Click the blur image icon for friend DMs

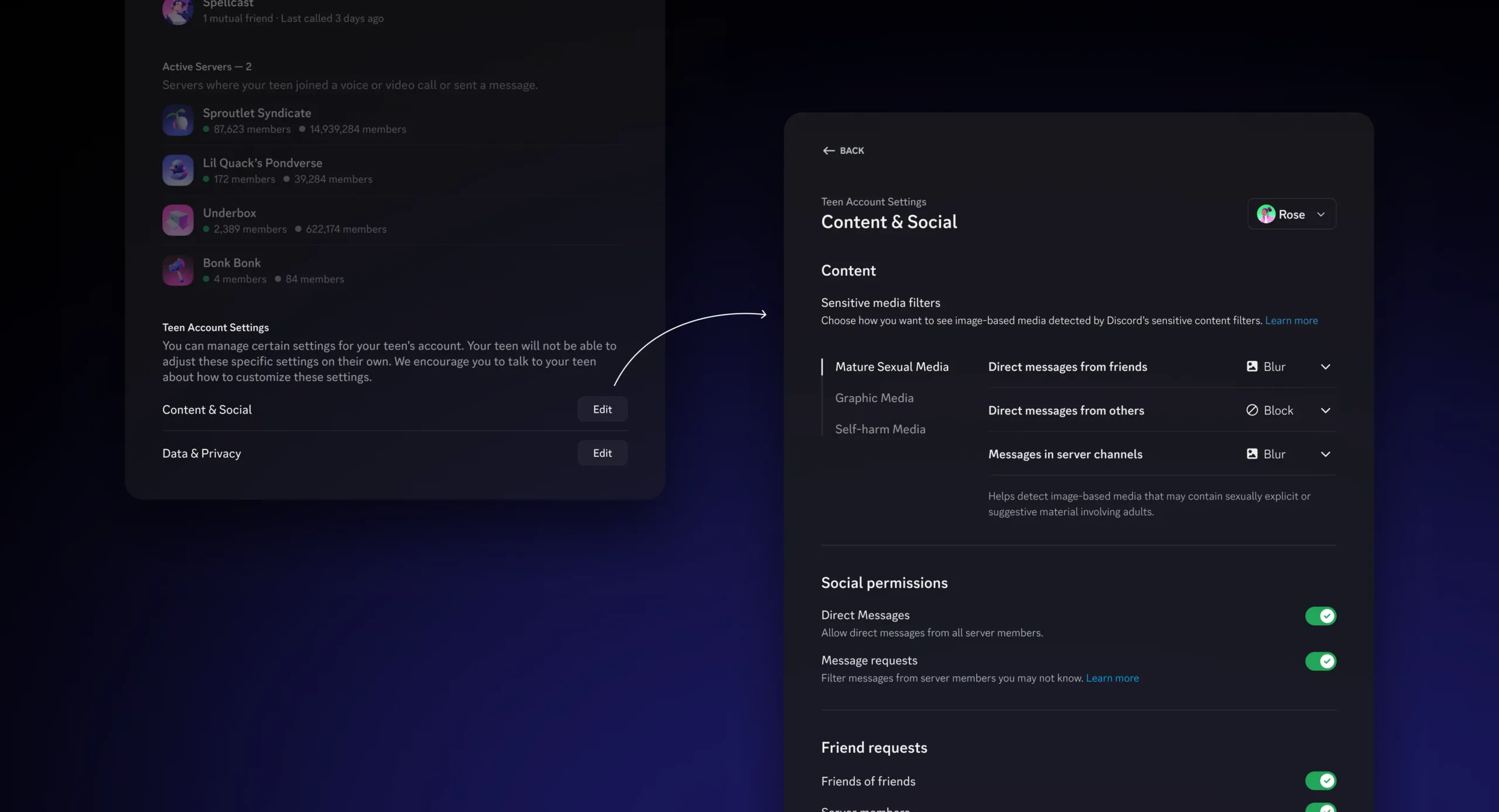tap(1252, 366)
